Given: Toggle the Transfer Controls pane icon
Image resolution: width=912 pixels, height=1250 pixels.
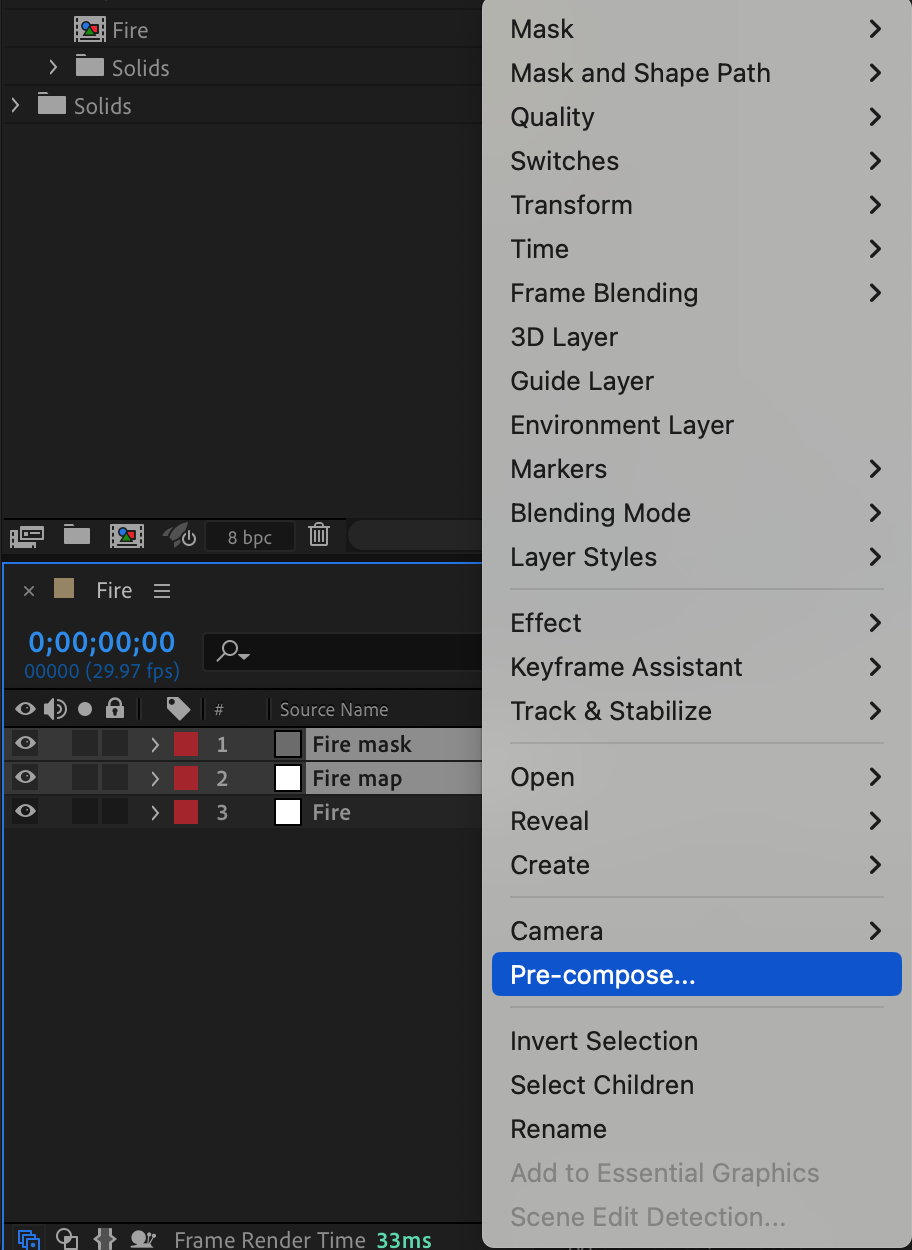Looking at the screenshot, I should 67,1239.
